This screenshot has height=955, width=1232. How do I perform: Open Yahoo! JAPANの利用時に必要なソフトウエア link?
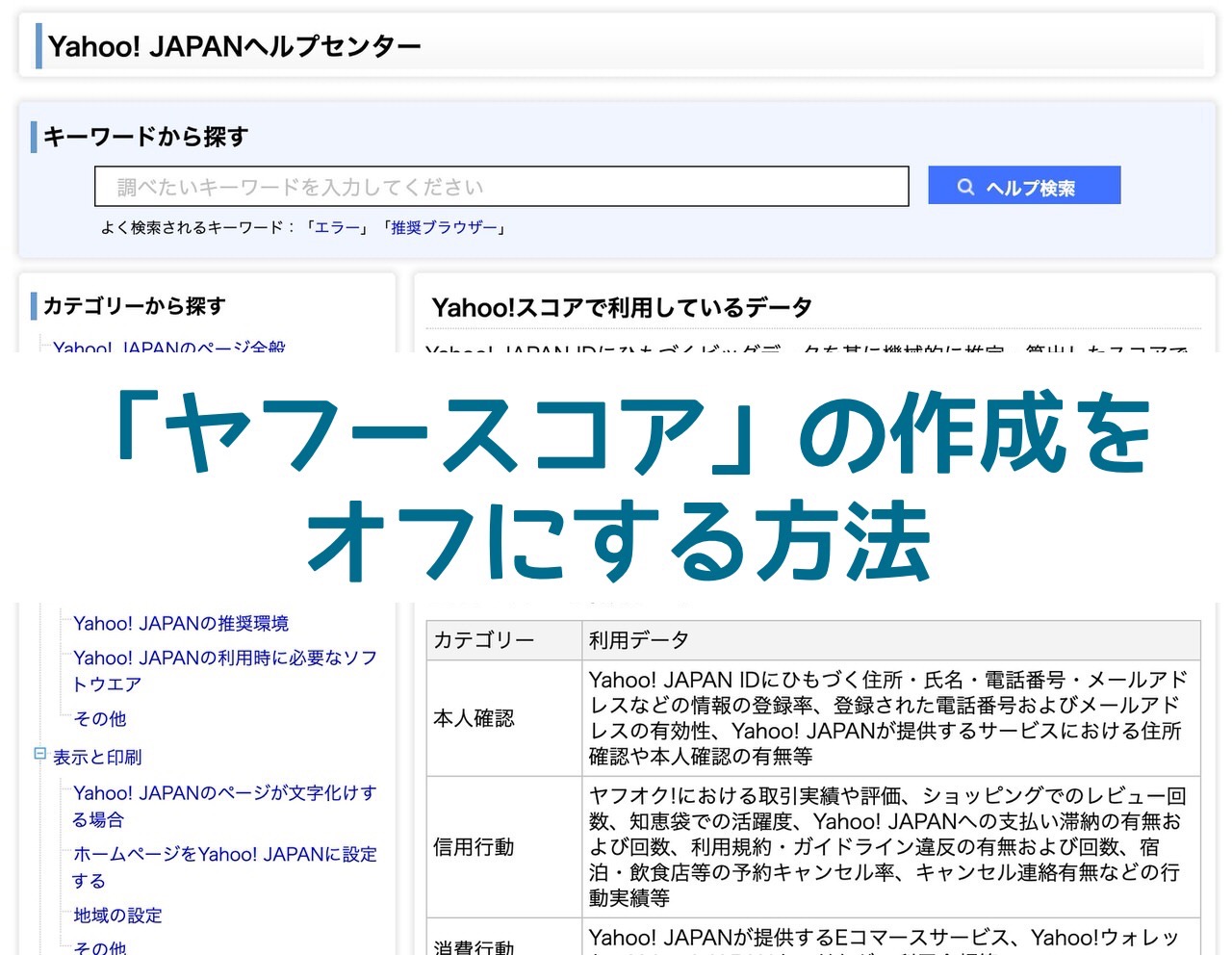point(225,671)
